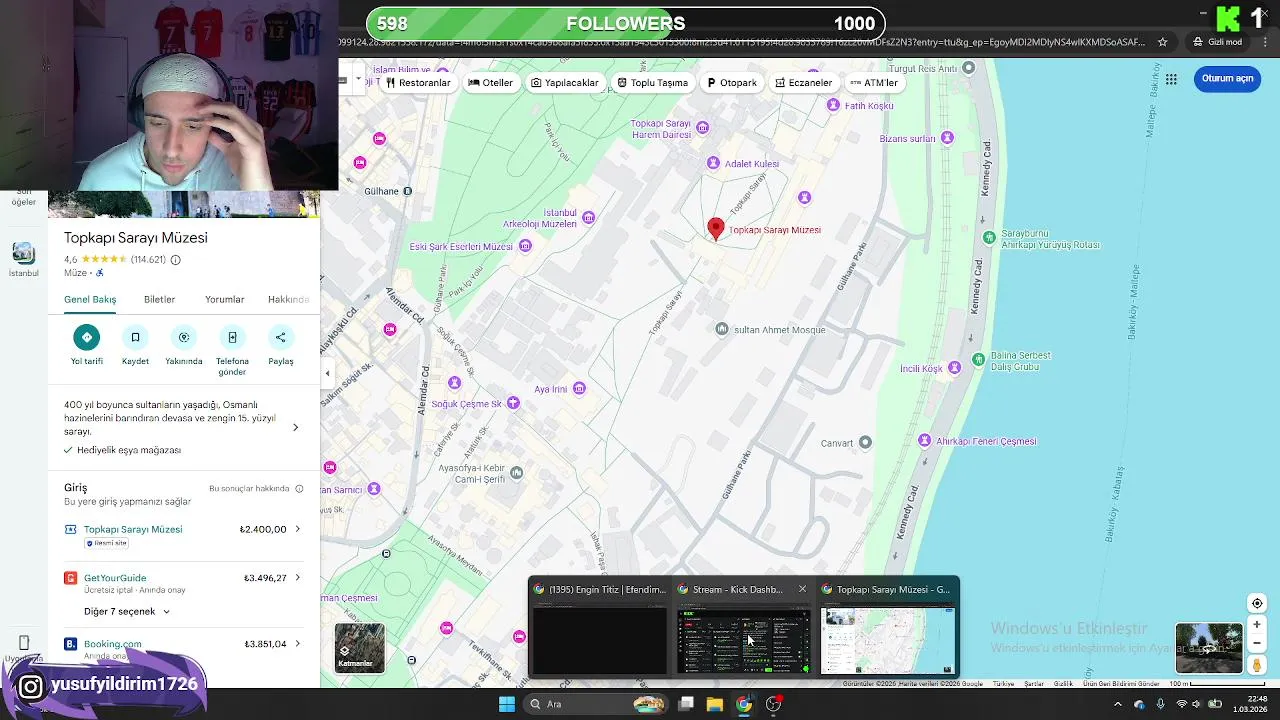Image resolution: width=1280 pixels, height=720 pixels.
Task: Open Windows Start menu
Action: tap(507, 704)
